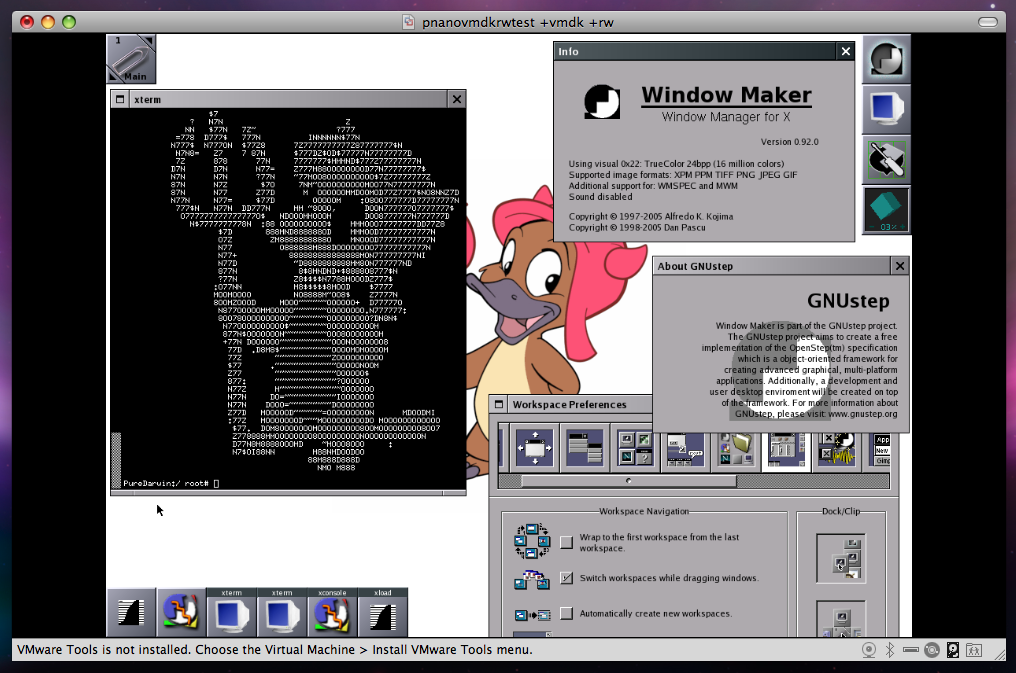Click right trough of preferences icon scrollbar

click(x=813, y=481)
